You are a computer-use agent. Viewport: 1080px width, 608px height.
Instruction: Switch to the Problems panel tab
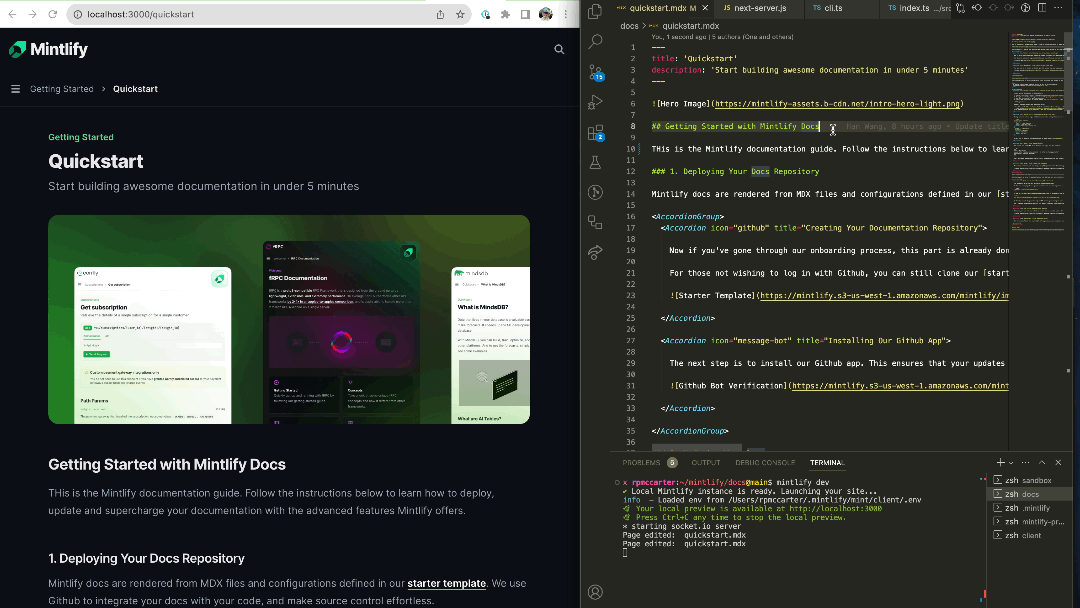click(641, 463)
